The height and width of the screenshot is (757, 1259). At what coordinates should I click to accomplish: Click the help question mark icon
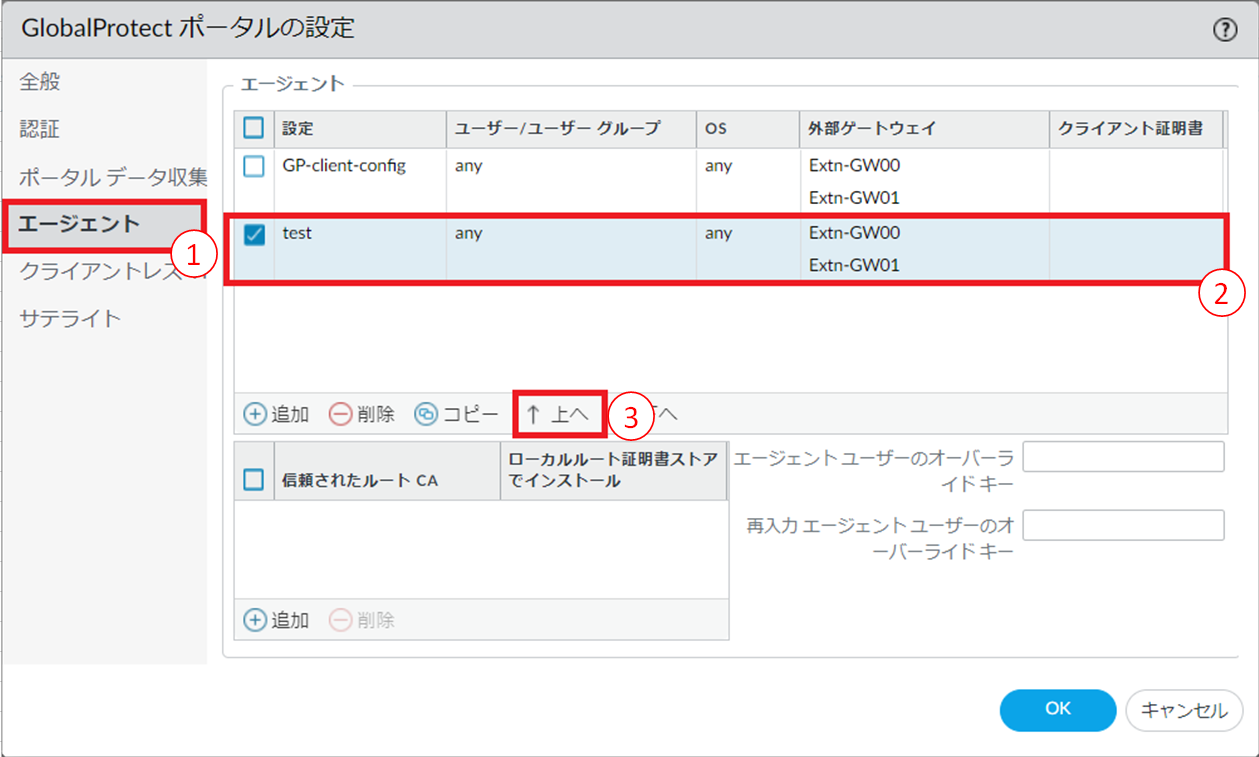[x=1225, y=30]
